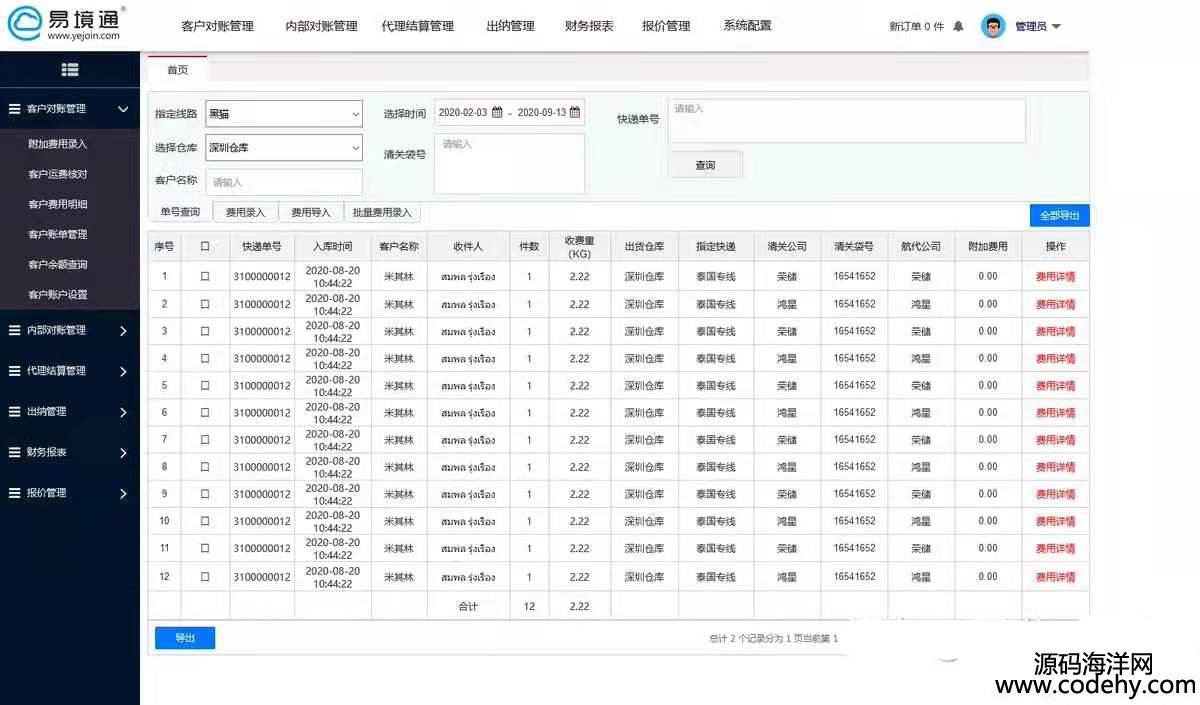Open 费用详情 for row 12
Screen dimensions: 1200x705
pos(1055,576)
